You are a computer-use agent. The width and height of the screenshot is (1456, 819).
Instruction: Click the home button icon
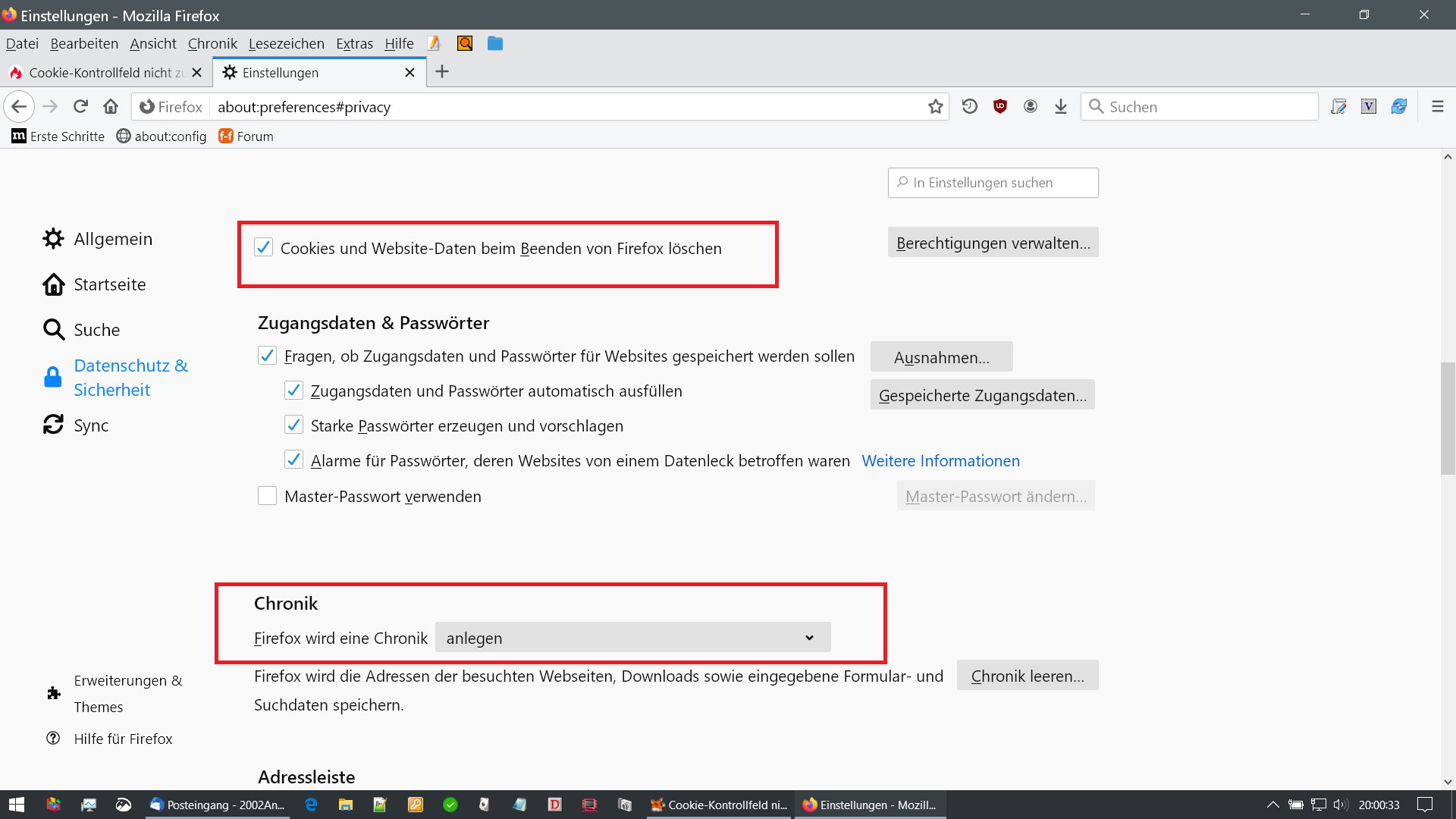[111, 106]
